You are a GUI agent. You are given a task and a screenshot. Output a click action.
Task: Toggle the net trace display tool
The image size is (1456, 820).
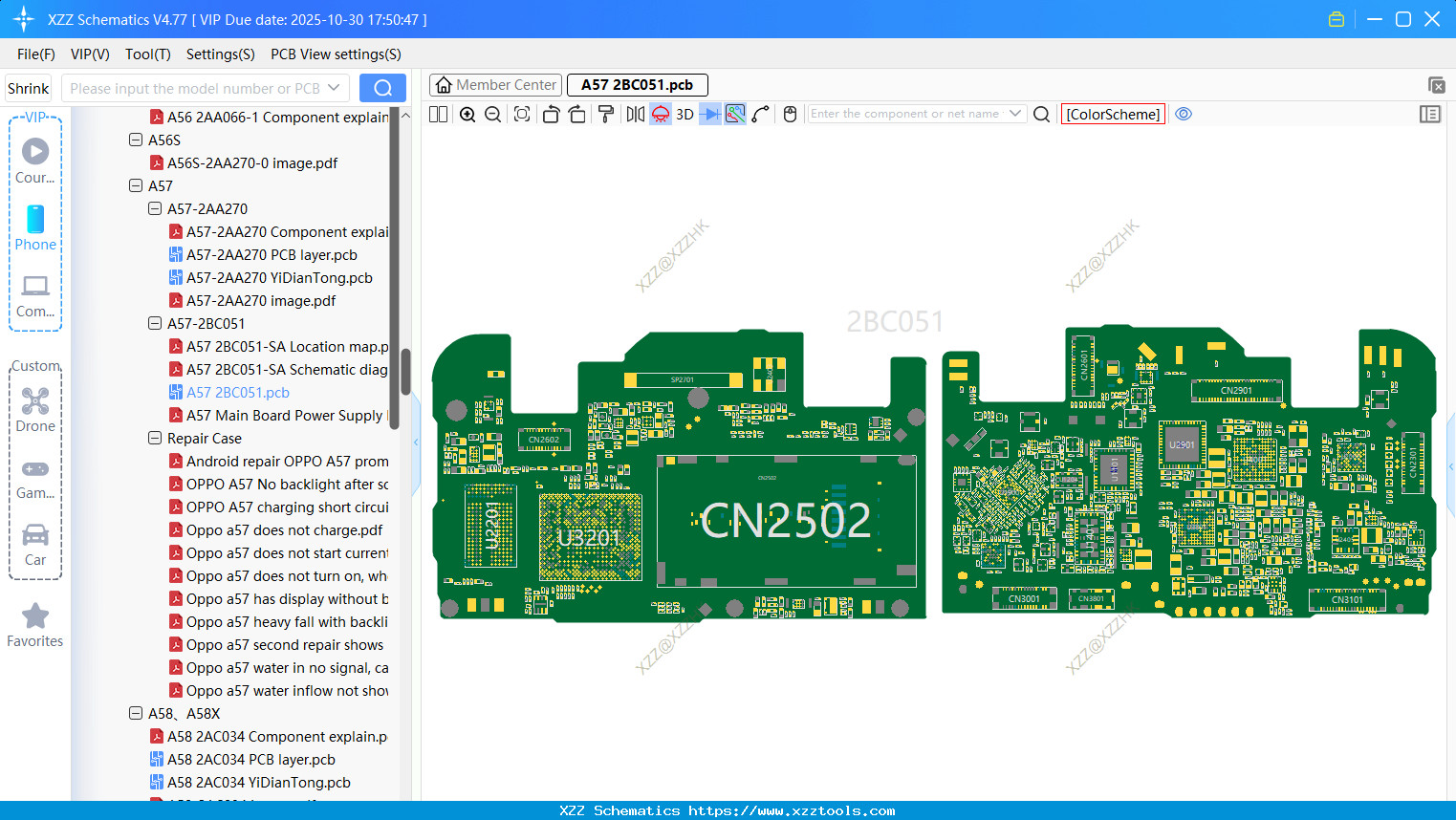coord(735,114)
